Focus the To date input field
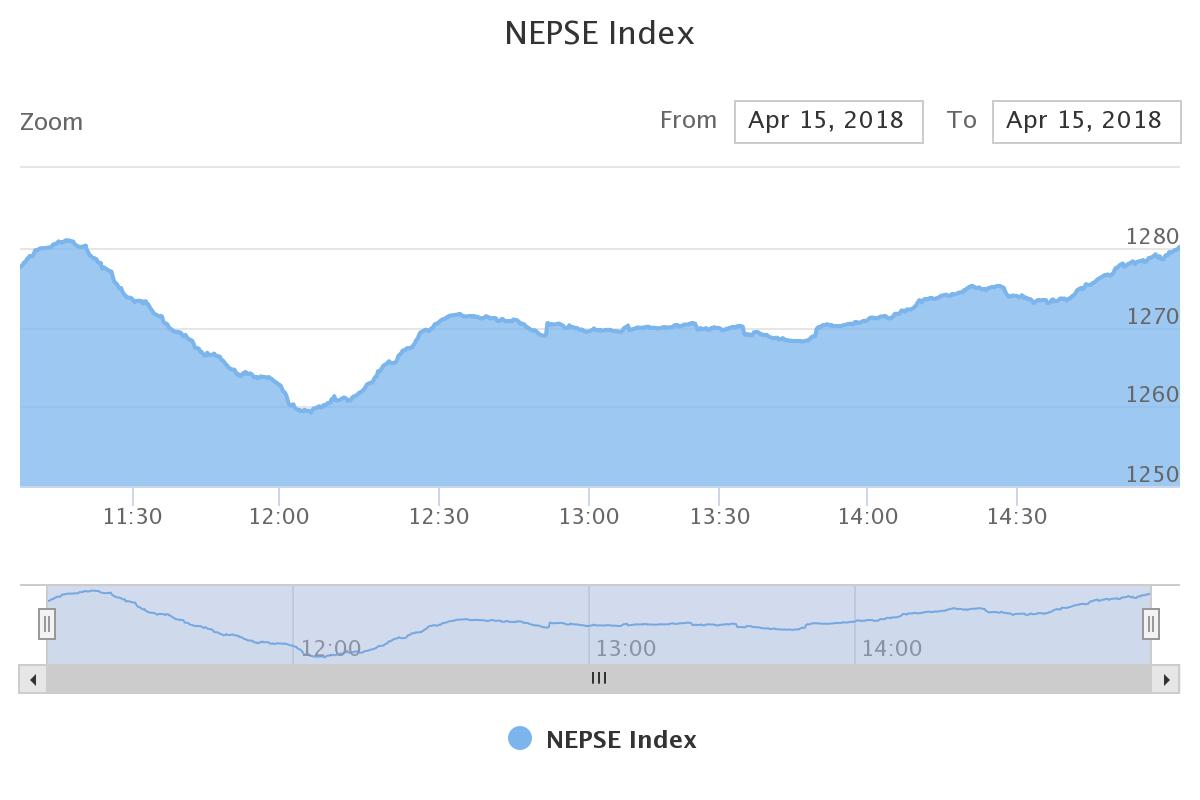 pyautogui.click(x=1086, y=121)
